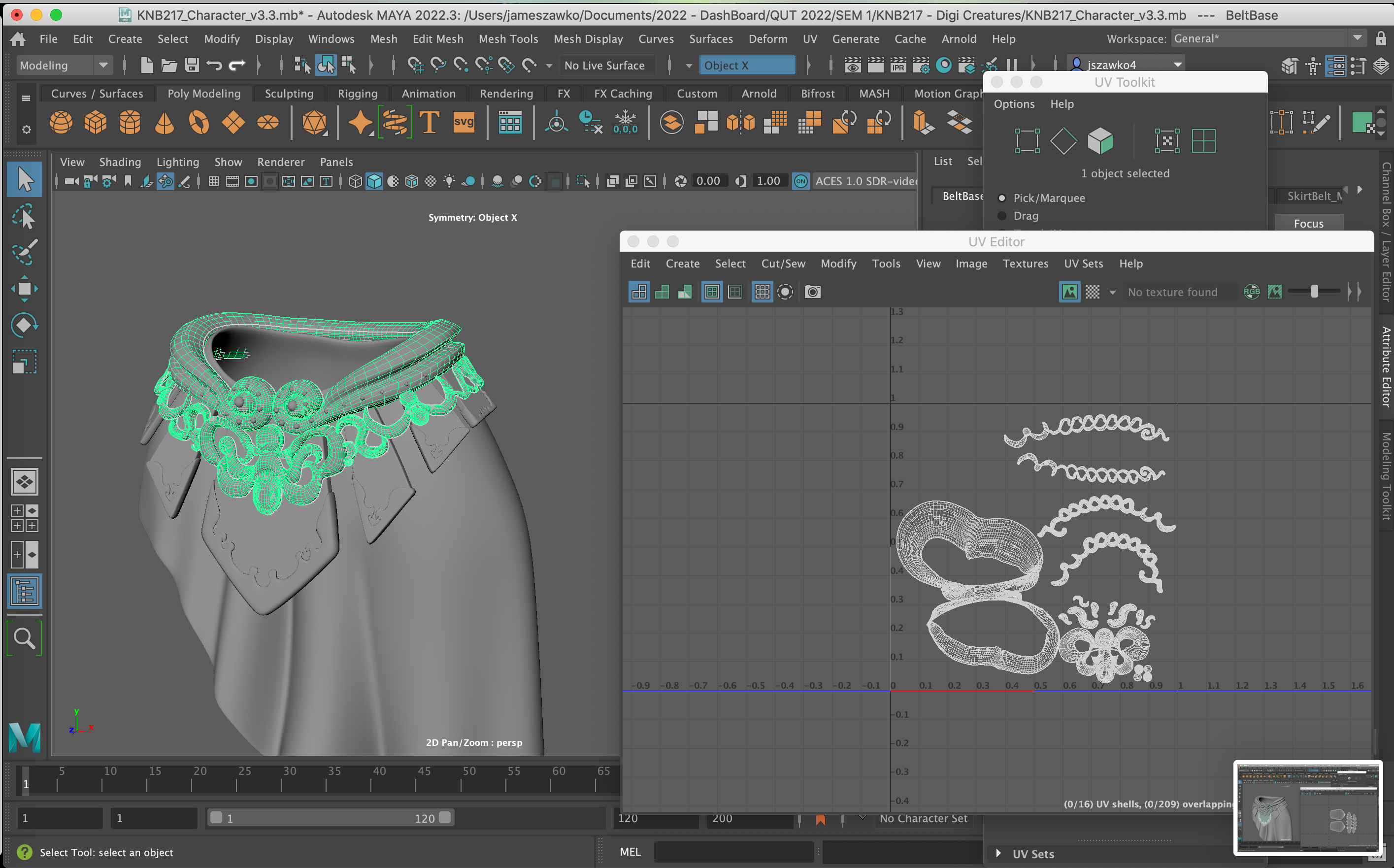
Task: Switch to the Sculpting shelf tab
Action: point(289,94)
